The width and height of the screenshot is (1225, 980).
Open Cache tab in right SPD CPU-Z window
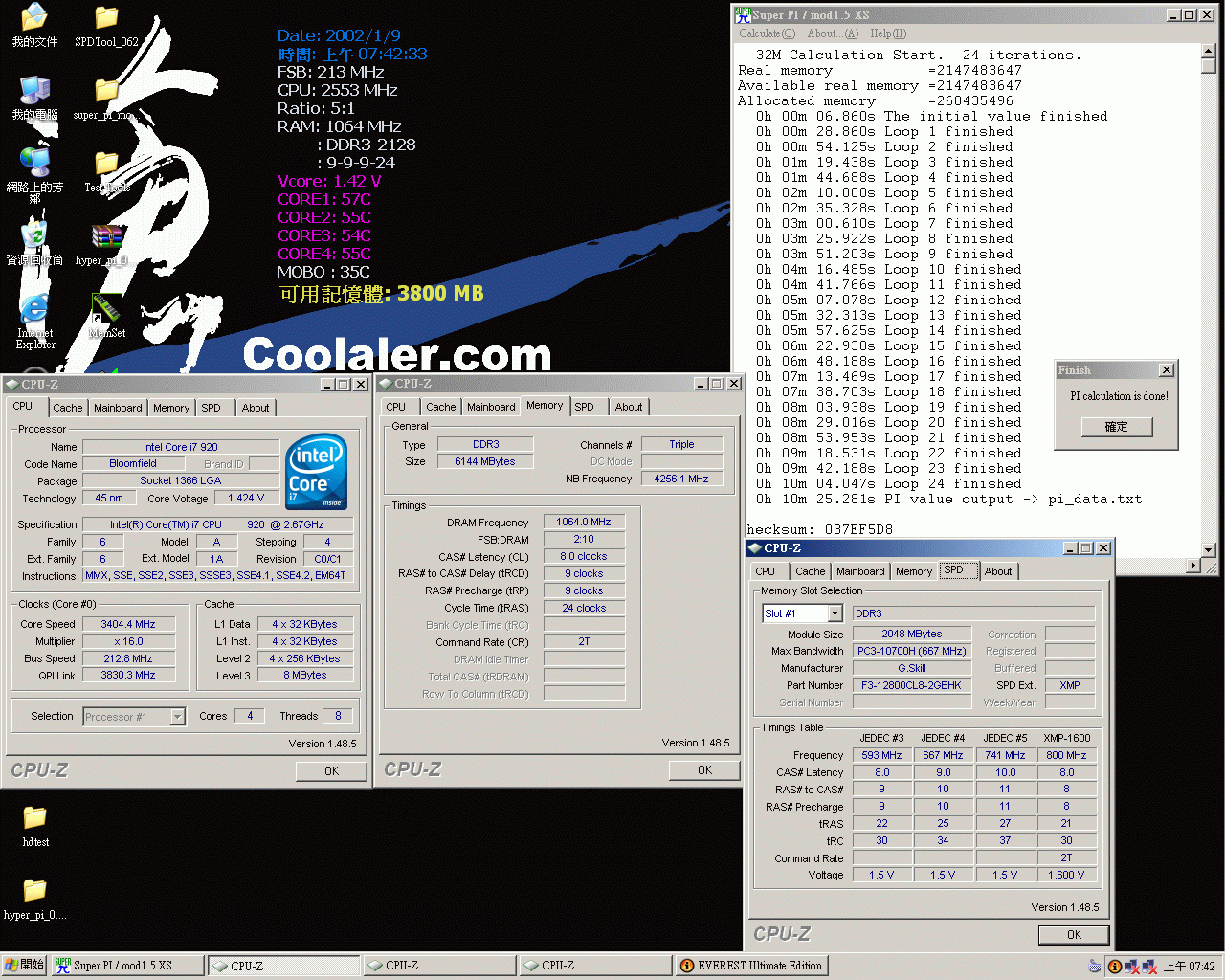tap(810, 571)
